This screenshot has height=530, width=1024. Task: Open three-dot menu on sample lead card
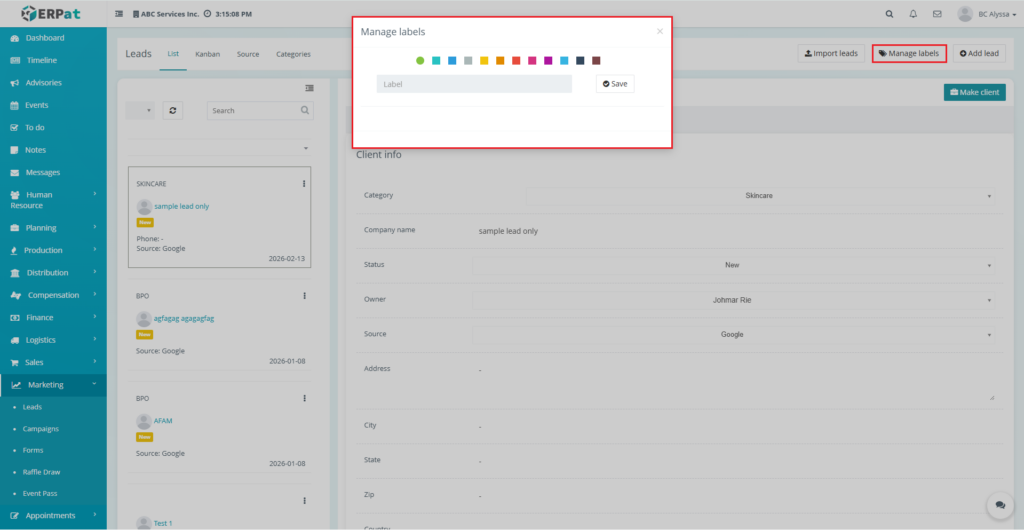click(x=304, y=184)
